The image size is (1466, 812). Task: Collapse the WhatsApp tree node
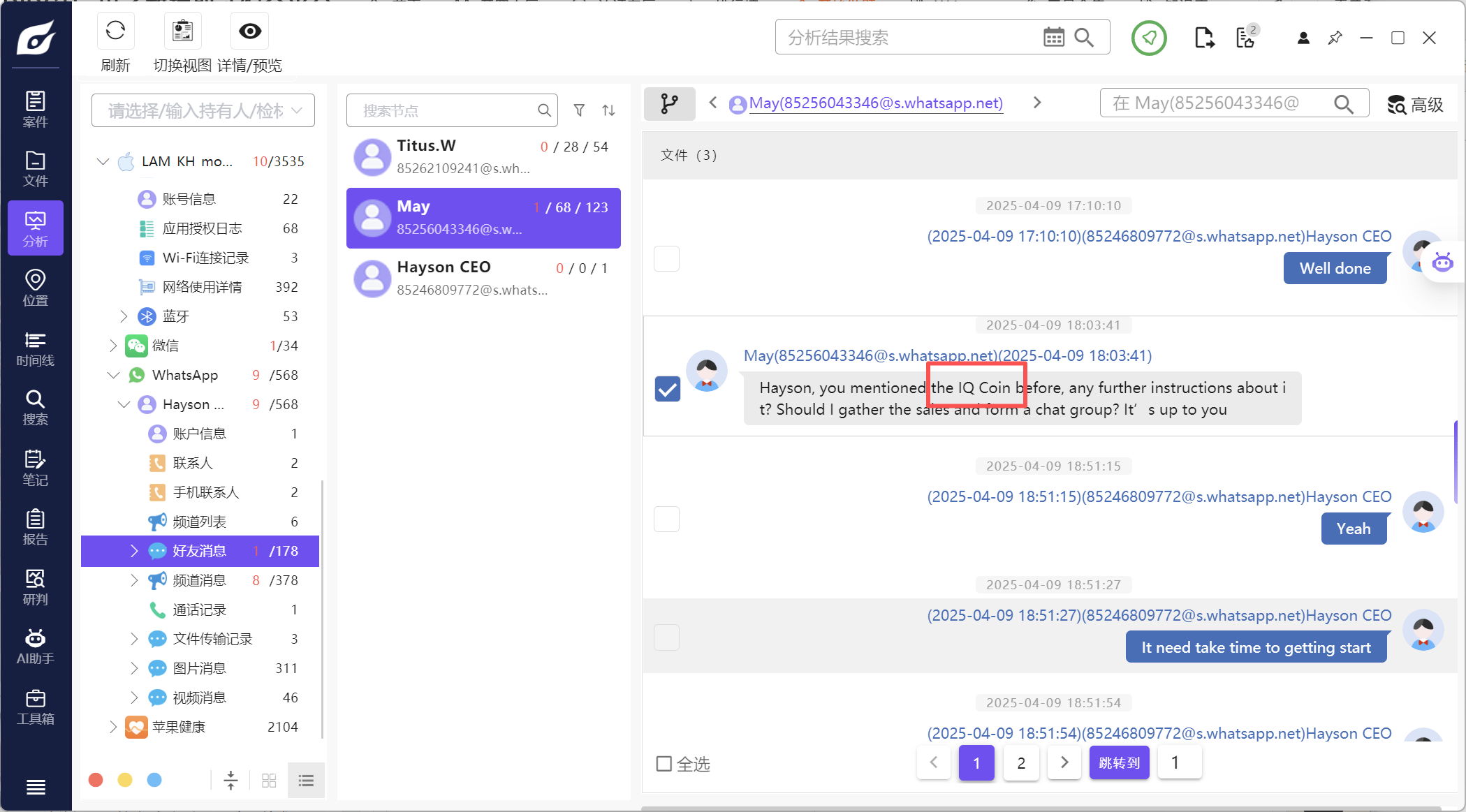113,375
